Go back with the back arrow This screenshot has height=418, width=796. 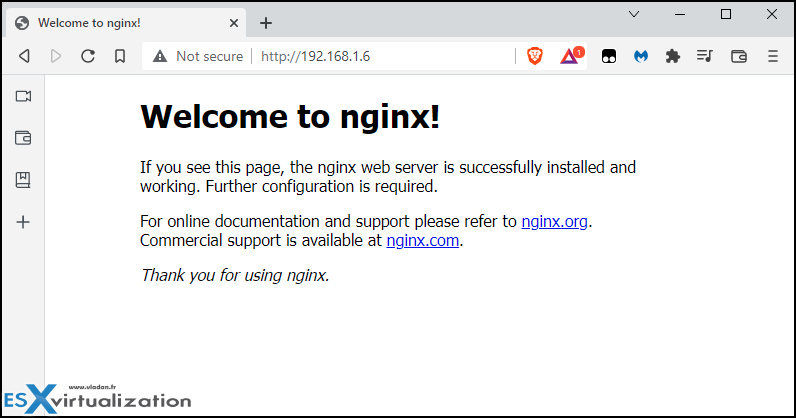click(x=24, y=56)
